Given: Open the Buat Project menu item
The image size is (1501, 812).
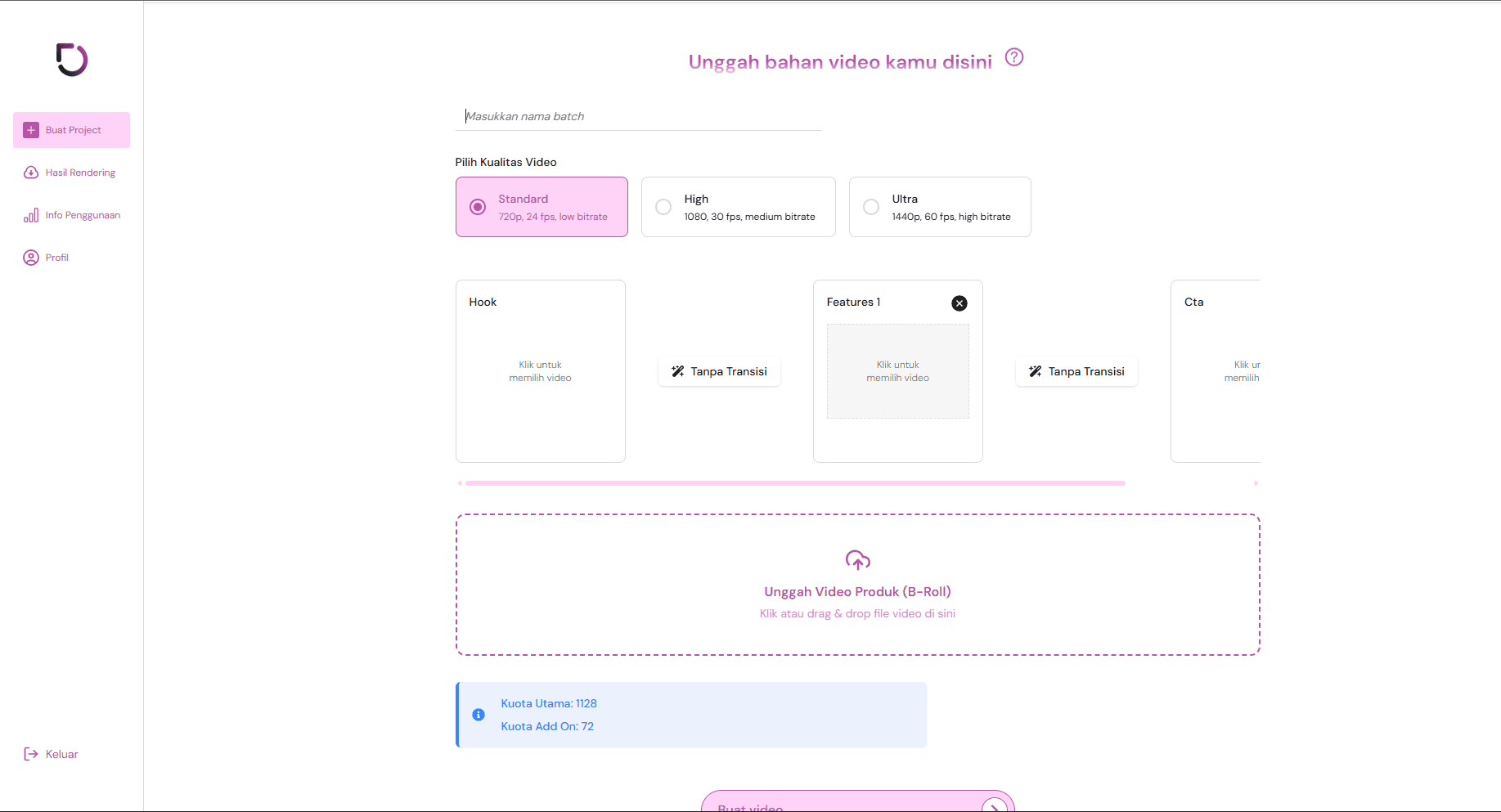Looking at the screenshot, I should tap(72, 130).
